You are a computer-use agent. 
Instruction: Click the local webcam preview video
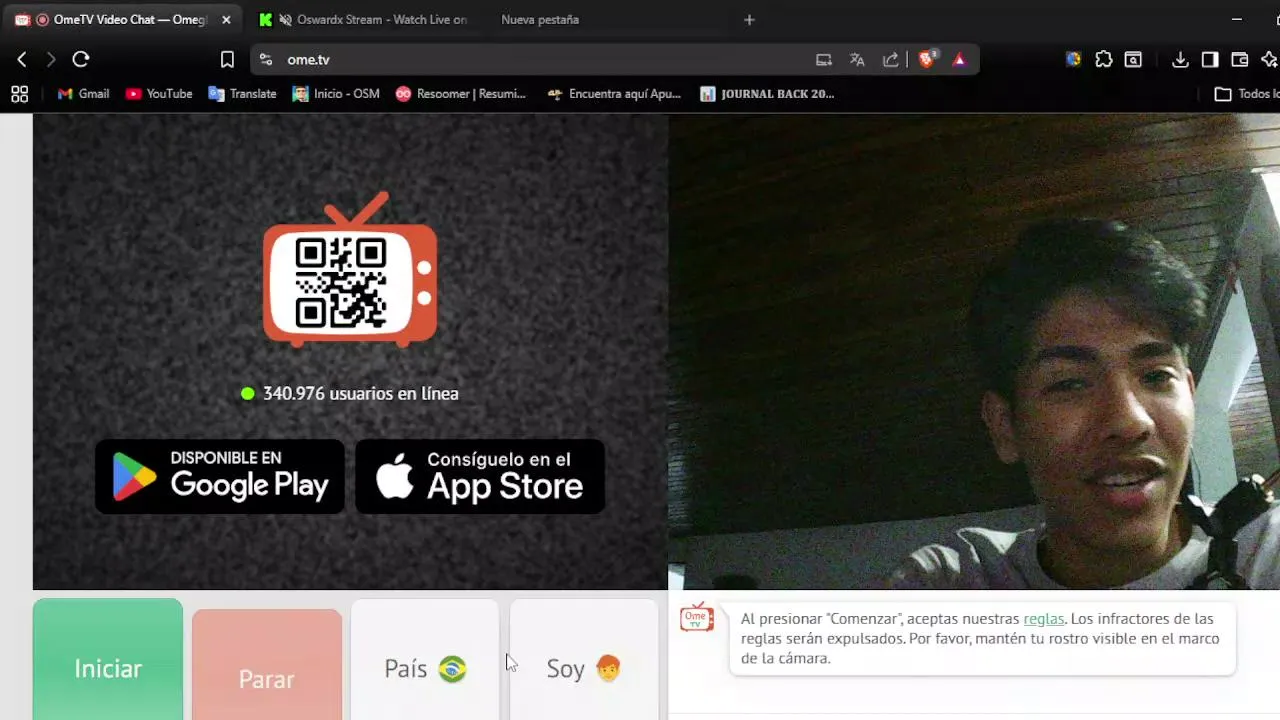tap(974, 351)
